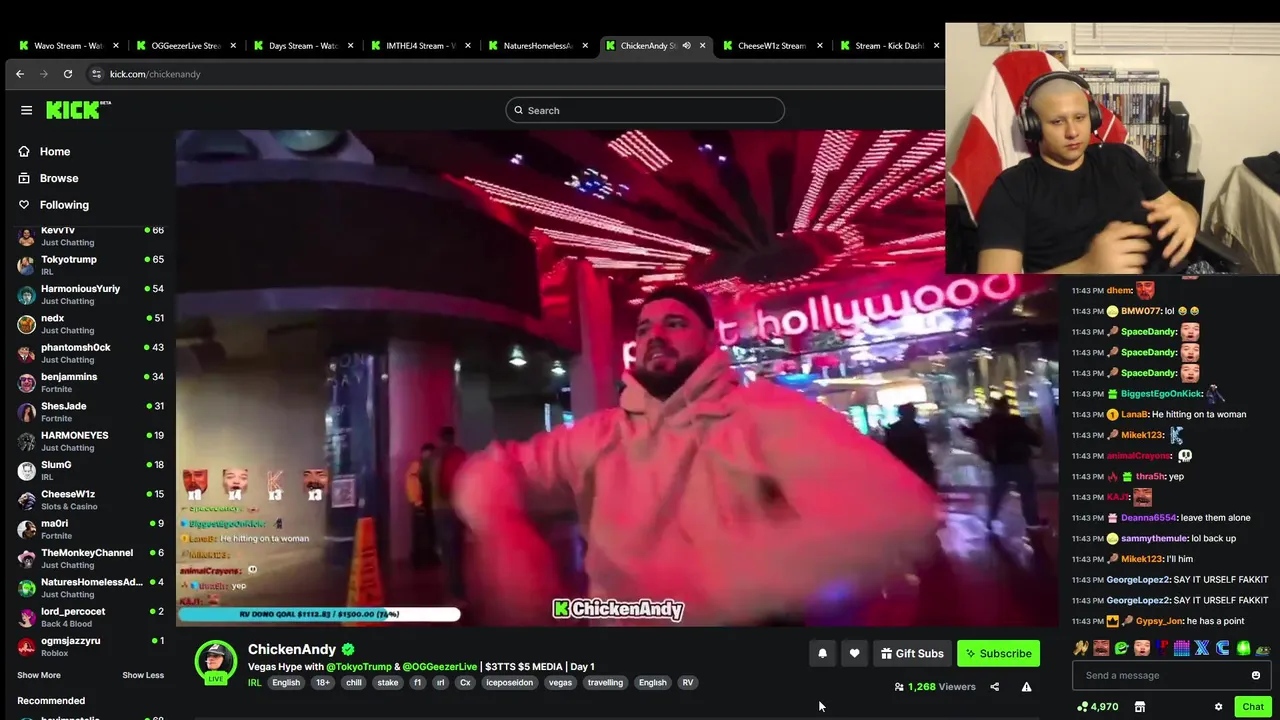This screenshot has height=720, width=1280.
Task: Insert the blue C emote from quick emotes
Action: [x=1222, y=648]
